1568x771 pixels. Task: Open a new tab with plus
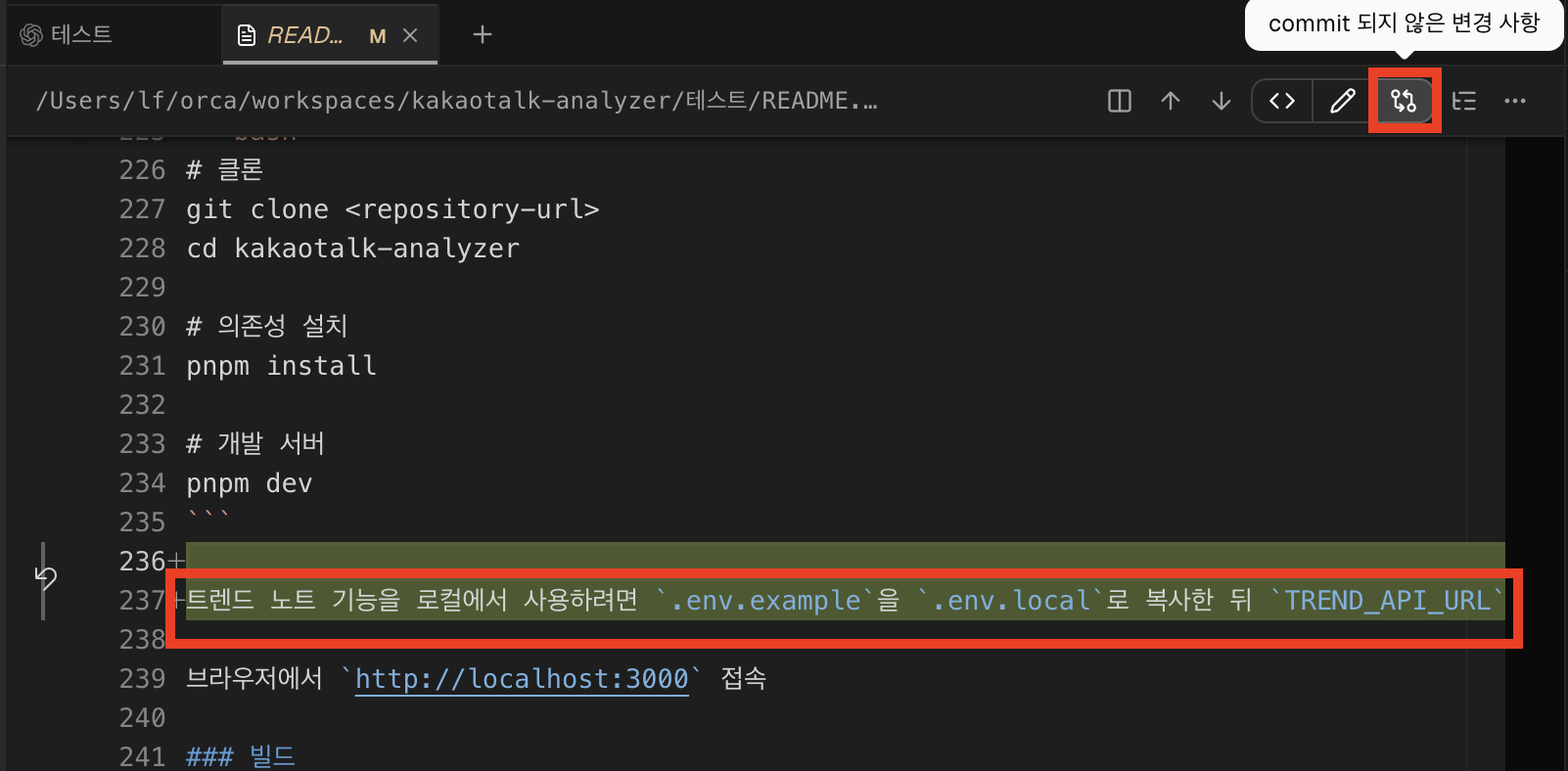(482, 35)
